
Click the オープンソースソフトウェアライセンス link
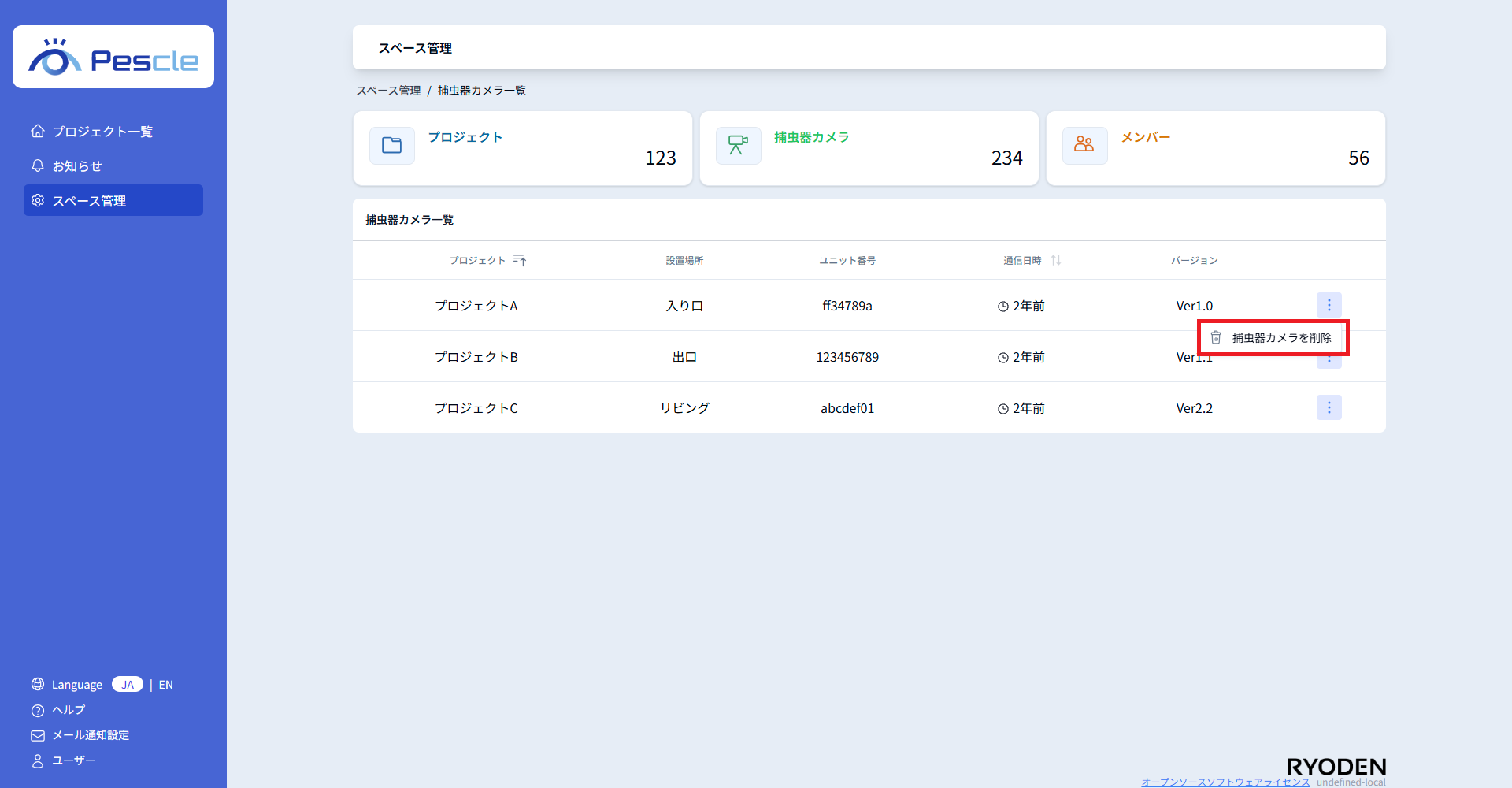pyautogui.click(x=1225, y=782)
